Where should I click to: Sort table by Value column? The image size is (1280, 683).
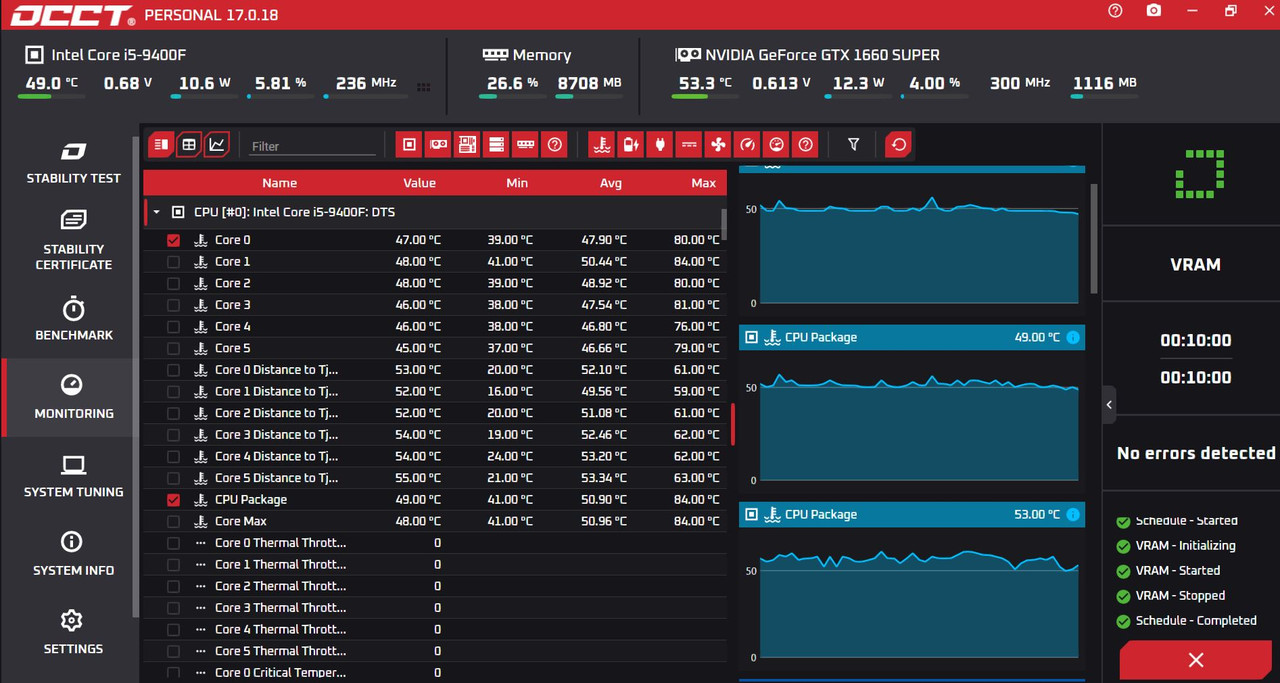[419, 183]
